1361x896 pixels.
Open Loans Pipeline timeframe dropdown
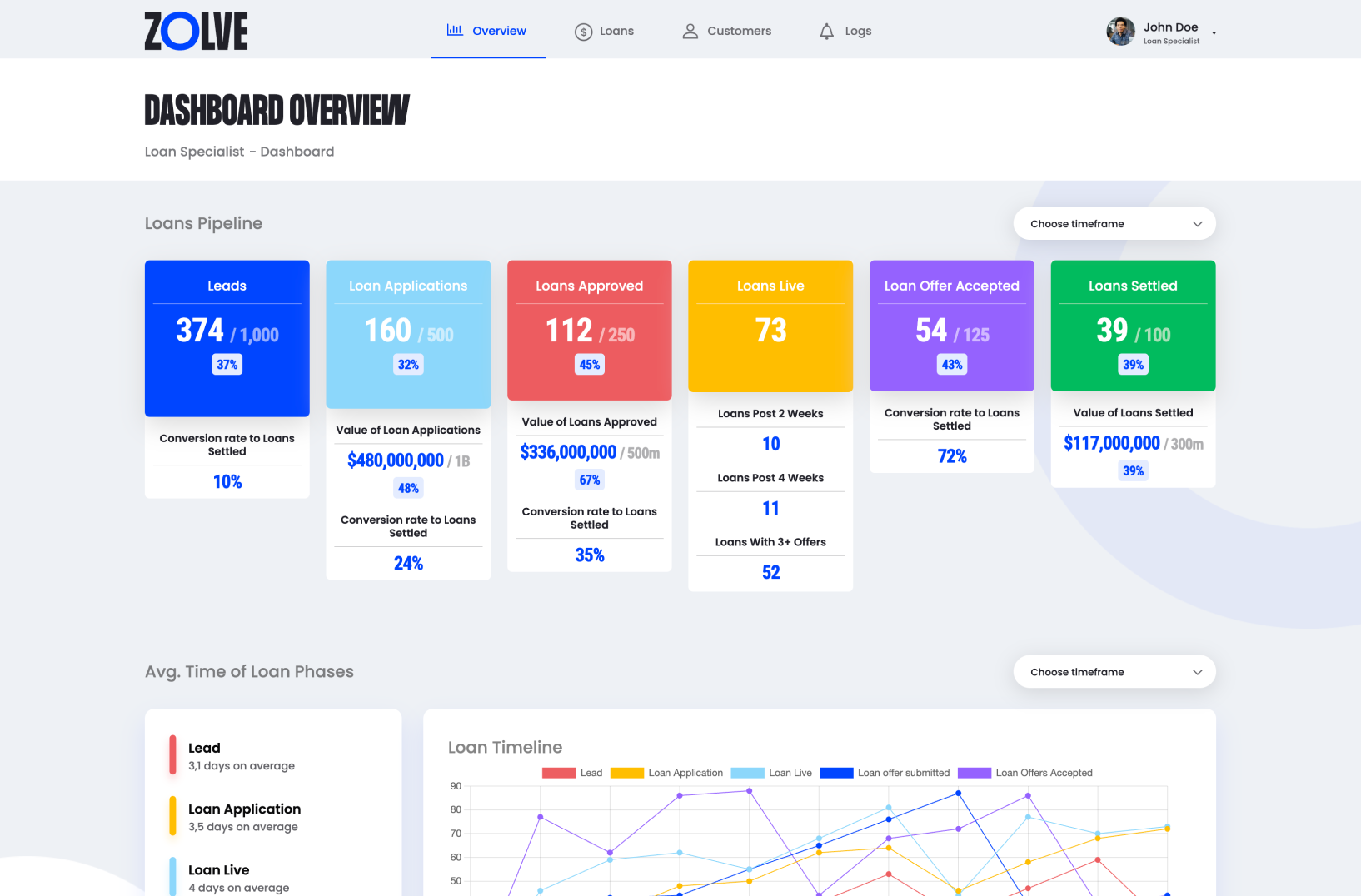click(1114, 223)
